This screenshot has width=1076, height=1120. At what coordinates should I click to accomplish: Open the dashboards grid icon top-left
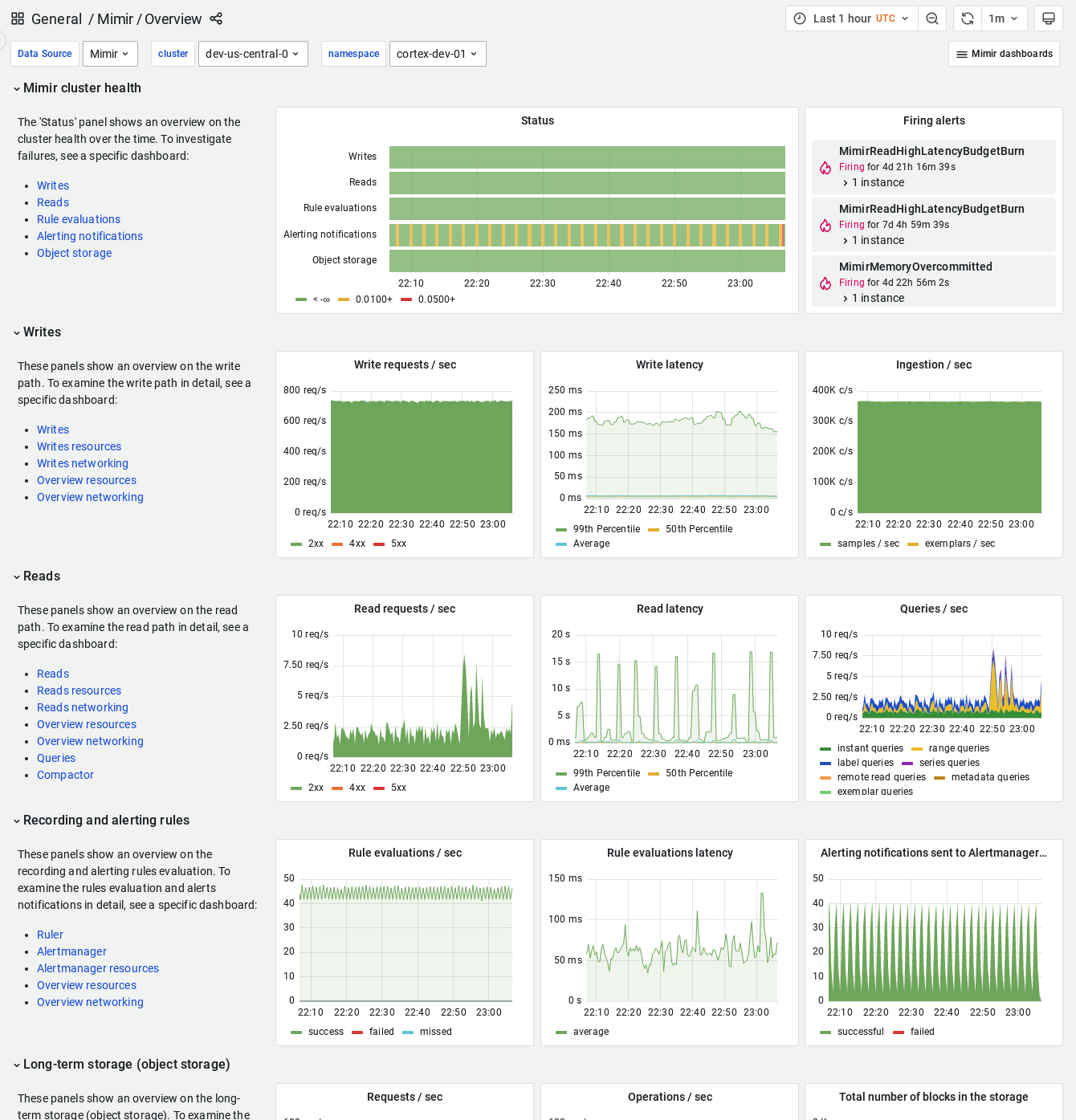(17, 17)
